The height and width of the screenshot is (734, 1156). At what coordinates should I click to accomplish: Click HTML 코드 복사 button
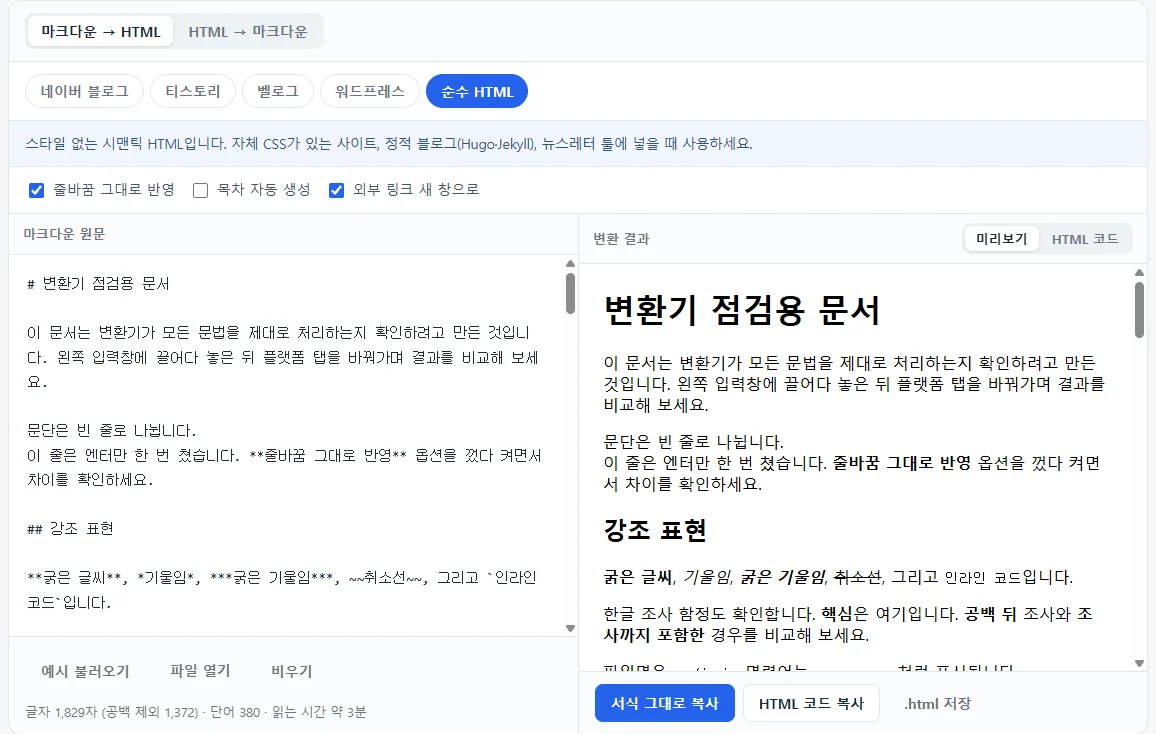(x=811, y=704)
